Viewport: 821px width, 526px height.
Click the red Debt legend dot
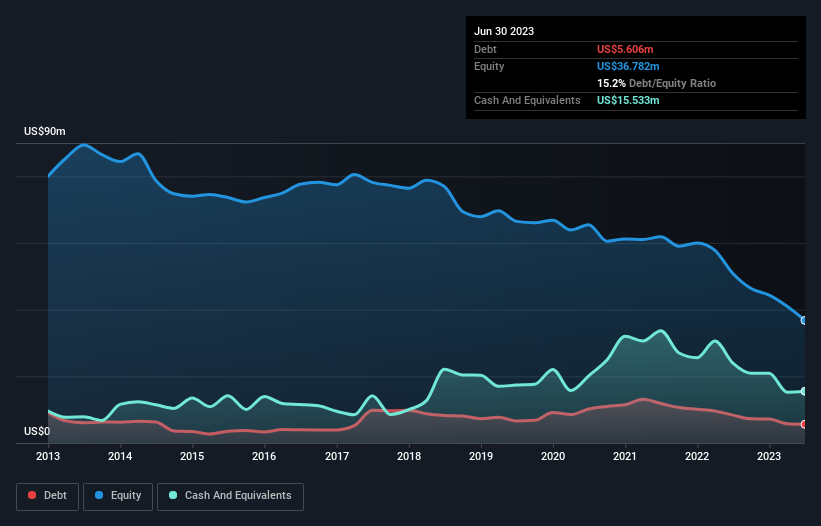[32, 495]
